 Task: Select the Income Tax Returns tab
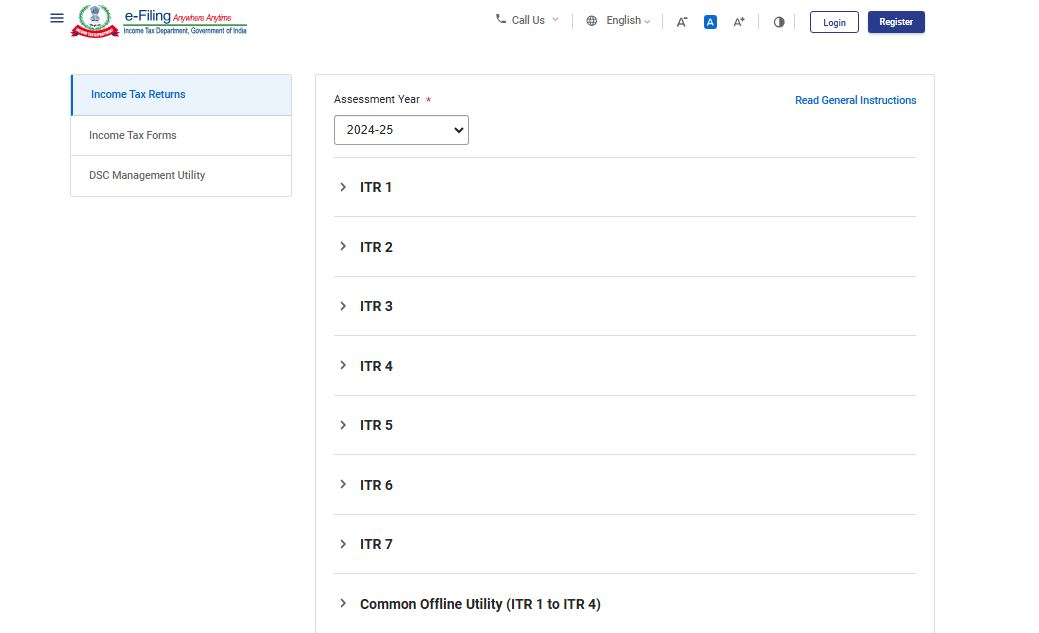(181, 95)
